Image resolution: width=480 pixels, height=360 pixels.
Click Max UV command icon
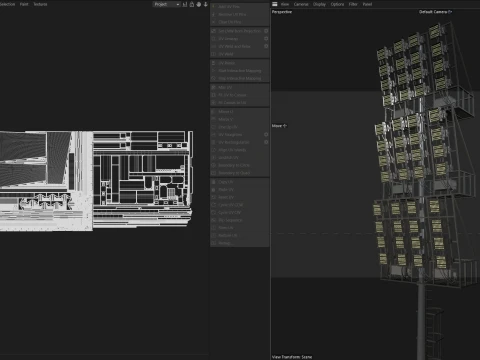pyautogui.click(x=214, y=87)
